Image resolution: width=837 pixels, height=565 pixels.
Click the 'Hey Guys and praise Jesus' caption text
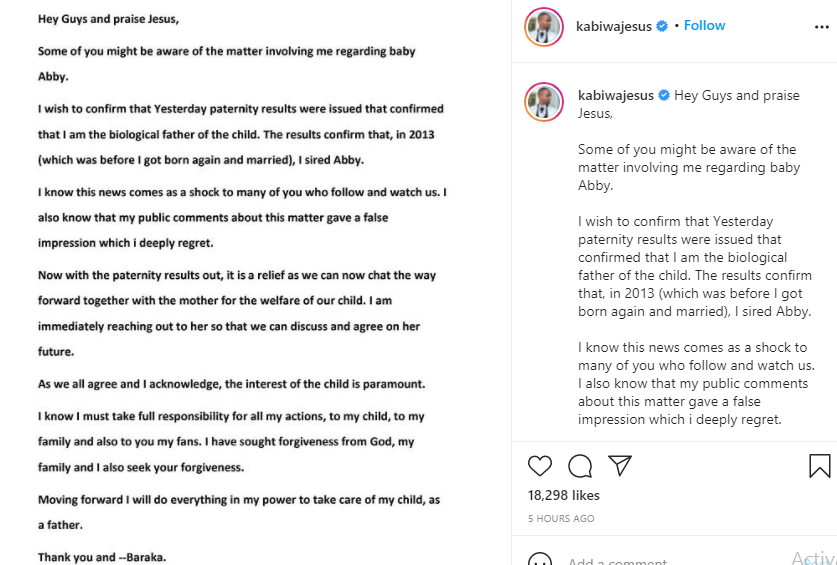[x=736, y=96]
